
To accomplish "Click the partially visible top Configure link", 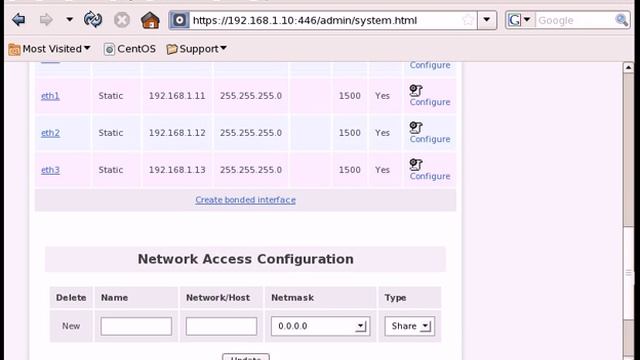I will pyautogui.click(x=430, y=65).
